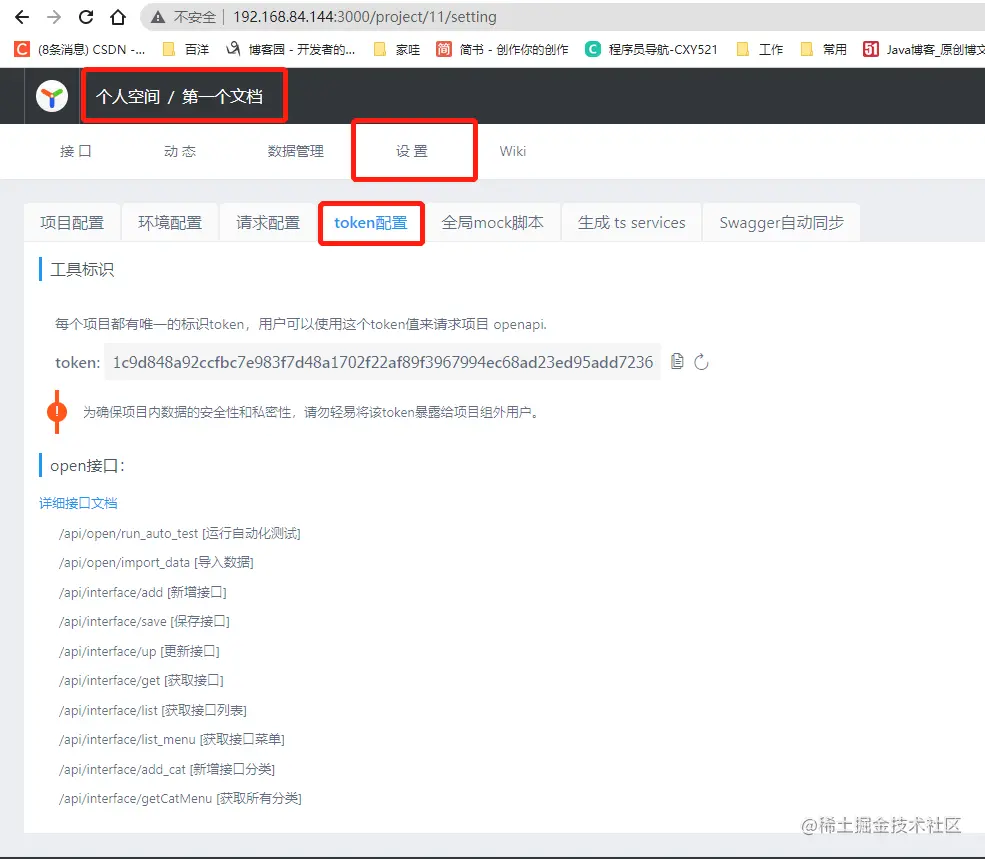Open the 环境配置 configuration tab
The width and height of the screenshot is (985, 859).
169,222
